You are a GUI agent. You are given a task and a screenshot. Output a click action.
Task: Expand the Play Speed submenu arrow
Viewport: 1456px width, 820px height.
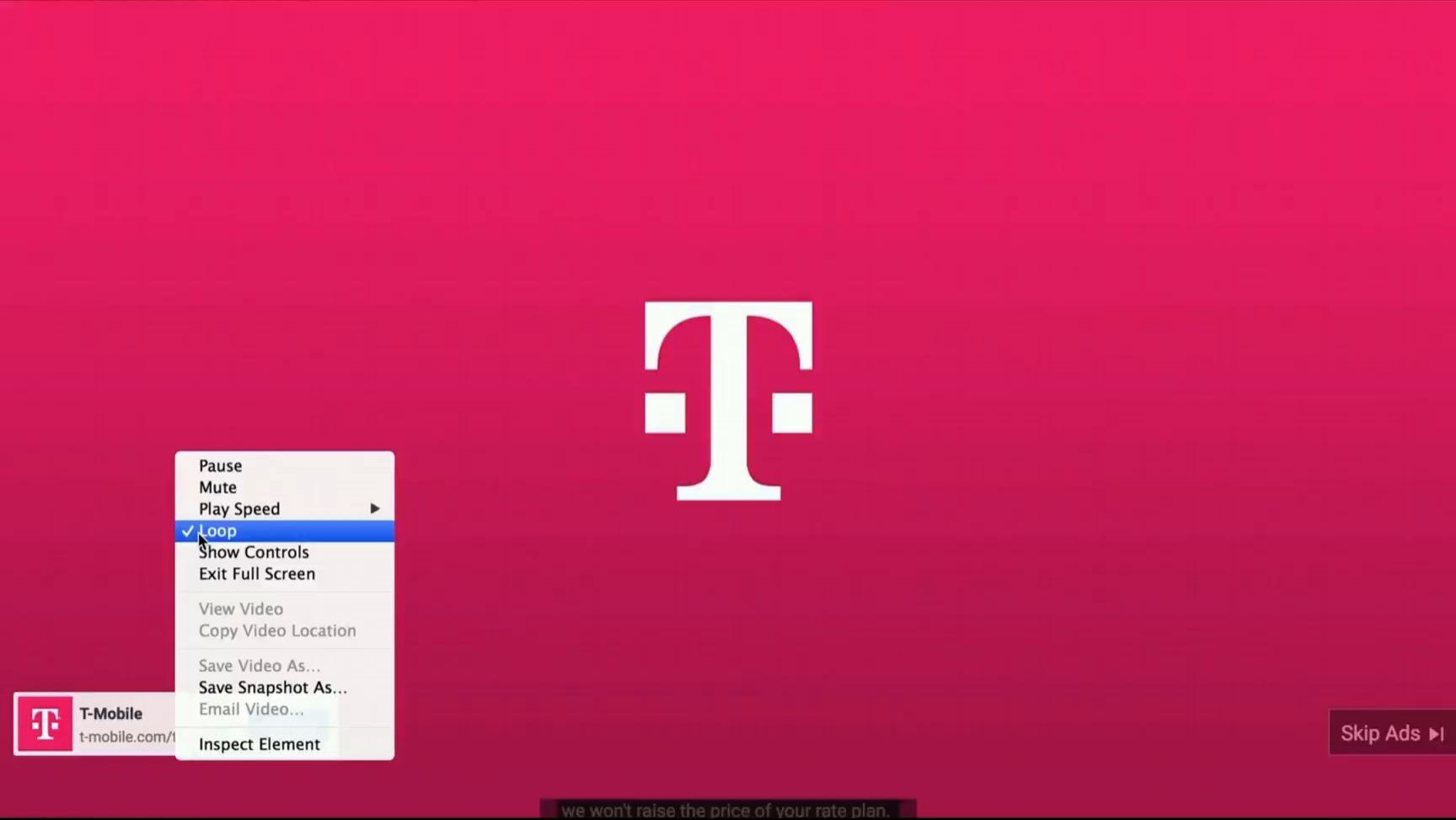pyautogui.click(x=375, y=509)
